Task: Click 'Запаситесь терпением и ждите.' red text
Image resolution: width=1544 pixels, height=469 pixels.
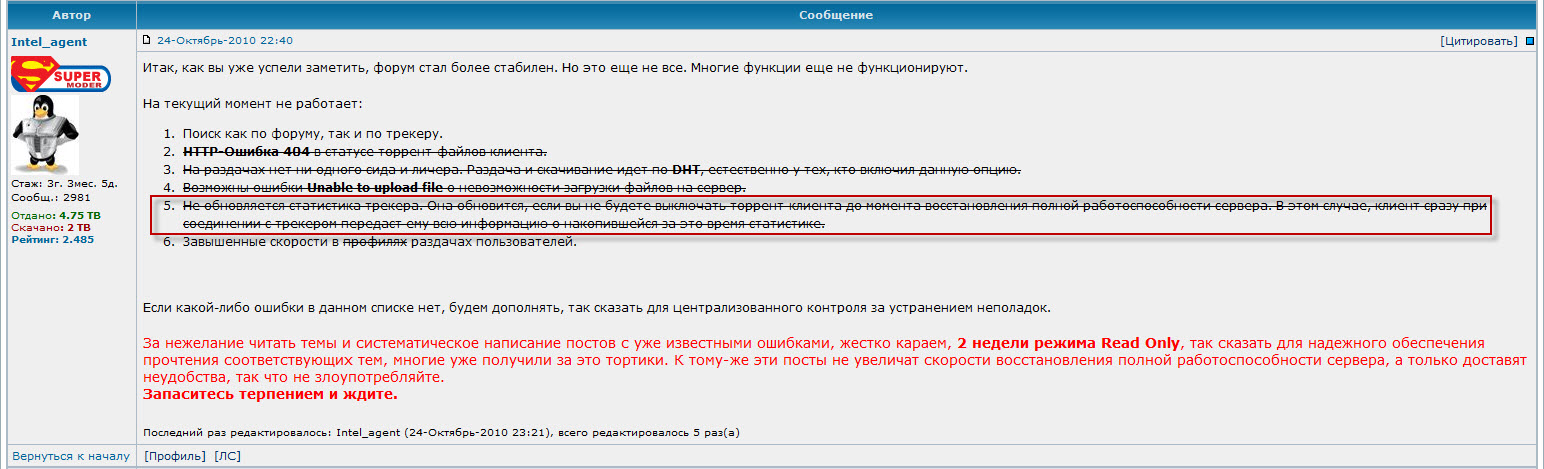Action: tap(270, 395)
